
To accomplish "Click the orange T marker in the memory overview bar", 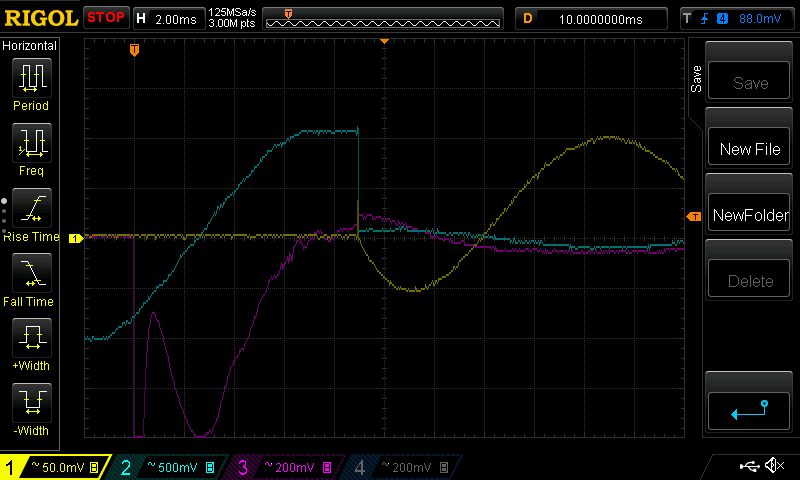I will tap(288, 14).
